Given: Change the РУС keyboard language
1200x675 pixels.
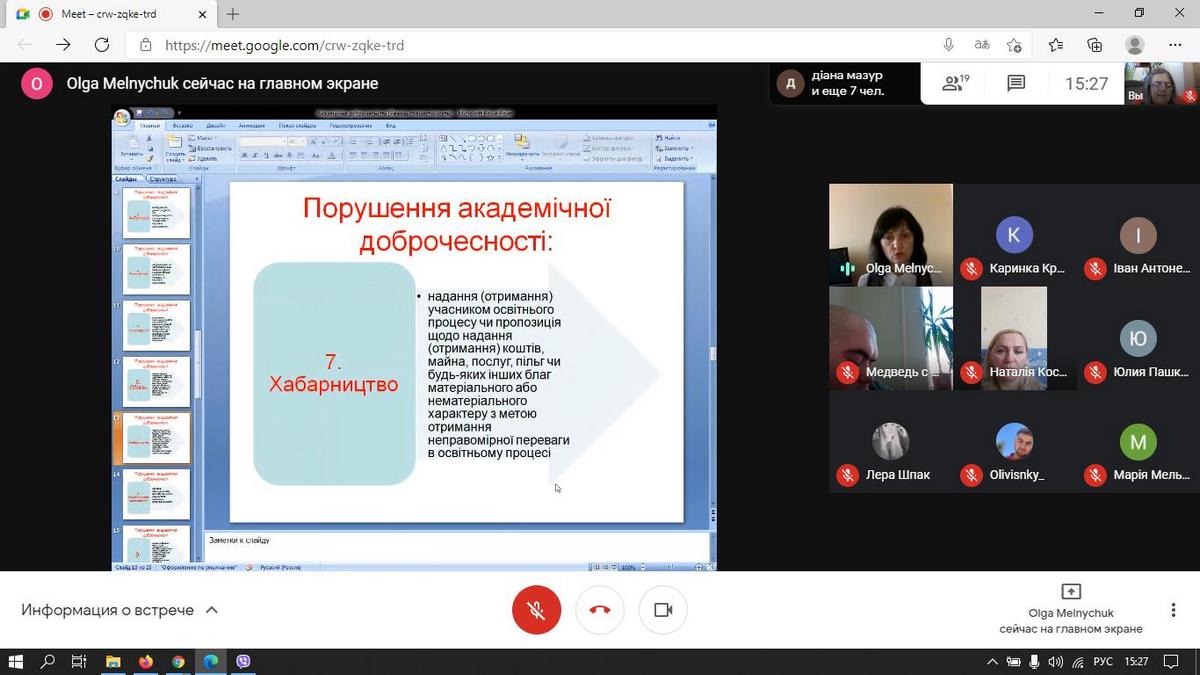Looking at the screenshot, I should click(1103, 662).
